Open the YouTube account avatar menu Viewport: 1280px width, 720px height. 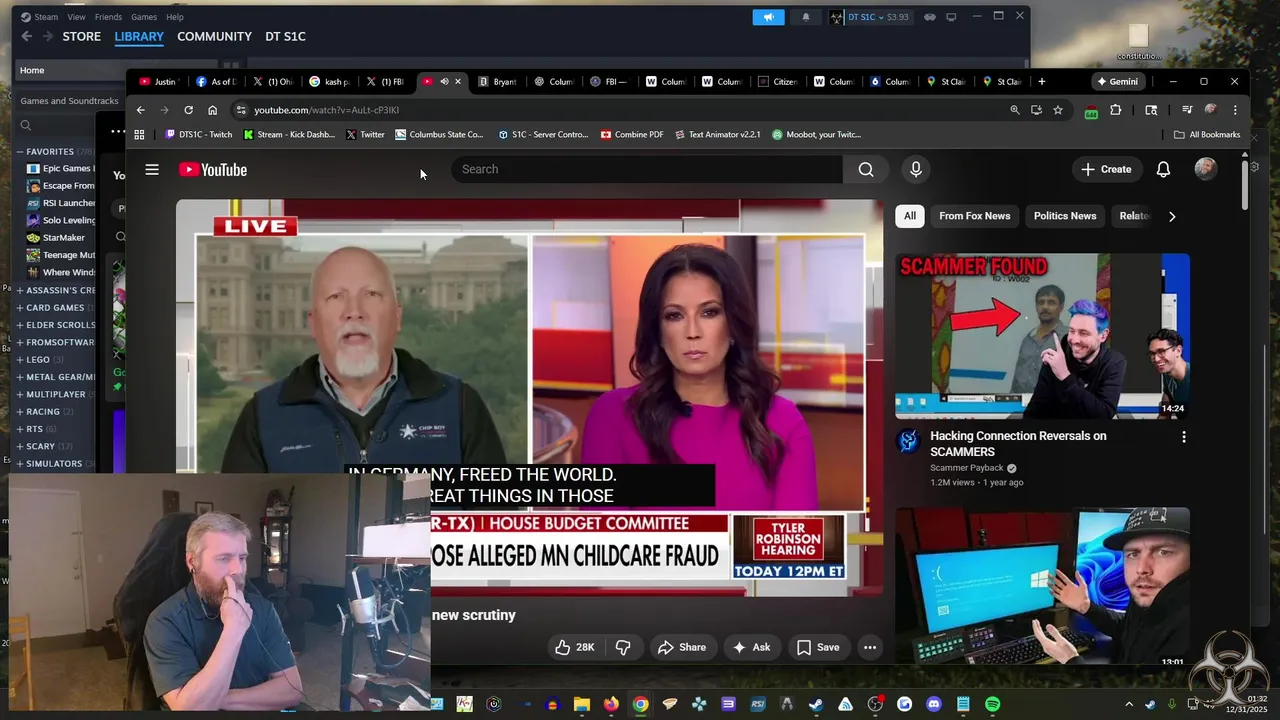1206,169
